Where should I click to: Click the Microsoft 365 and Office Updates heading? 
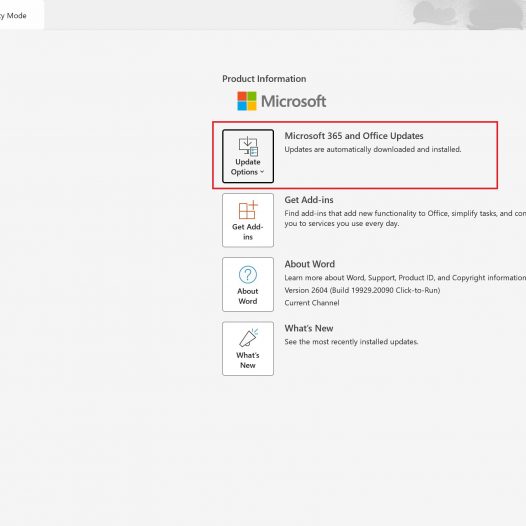click(x=354, y=136)
